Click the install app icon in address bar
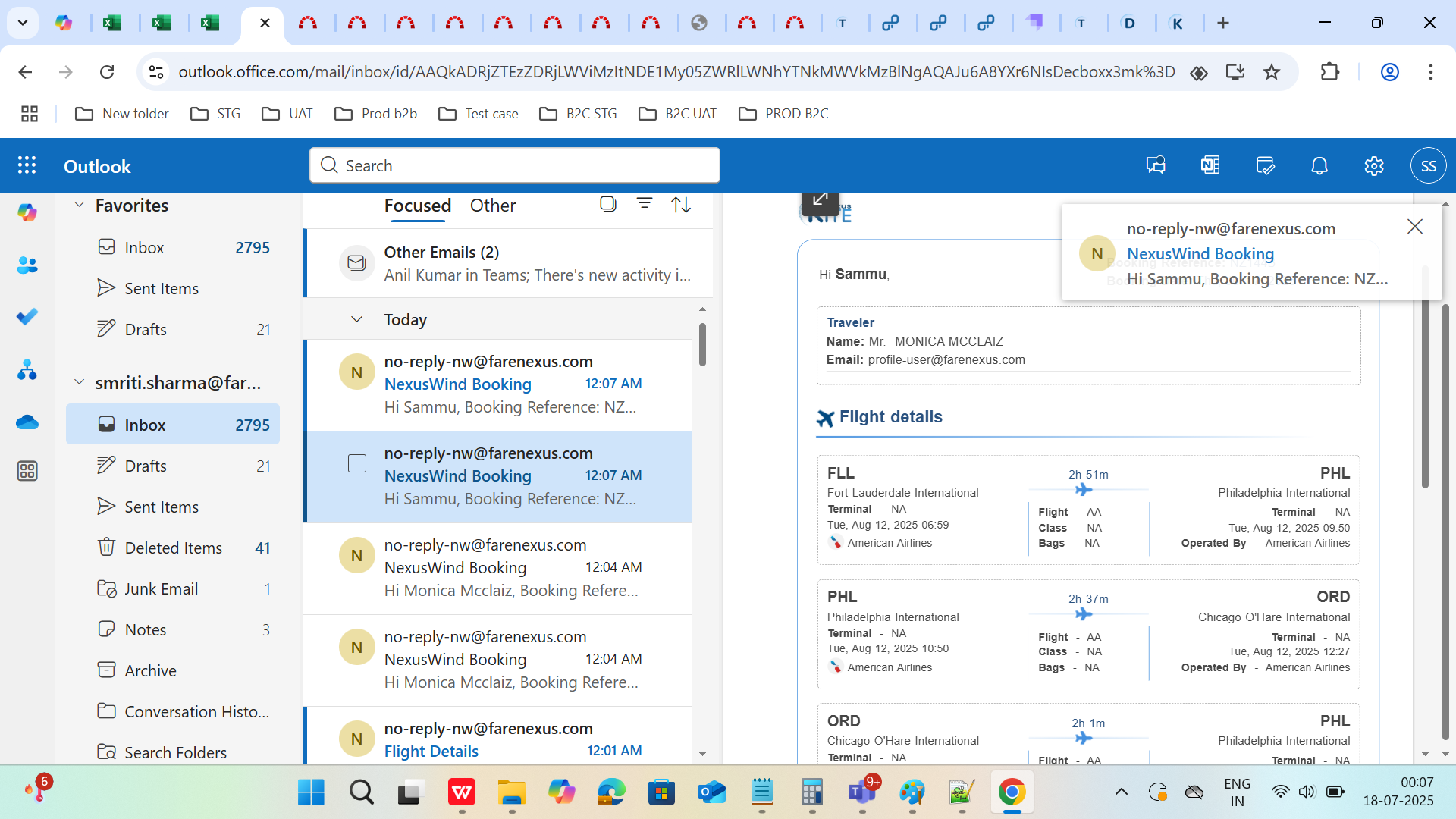The height and width of the screenshot is (819, 1456). (x=1235, y=72)
